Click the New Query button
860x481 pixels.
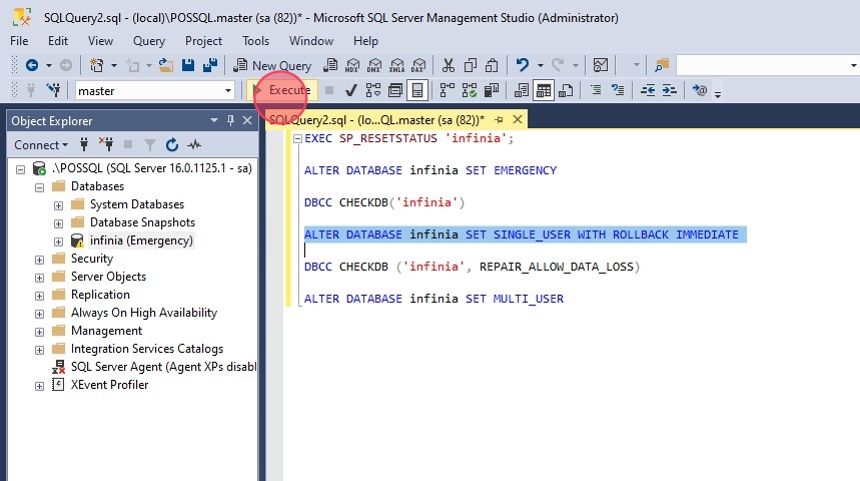pyautogui.click(x=272, y=66)
